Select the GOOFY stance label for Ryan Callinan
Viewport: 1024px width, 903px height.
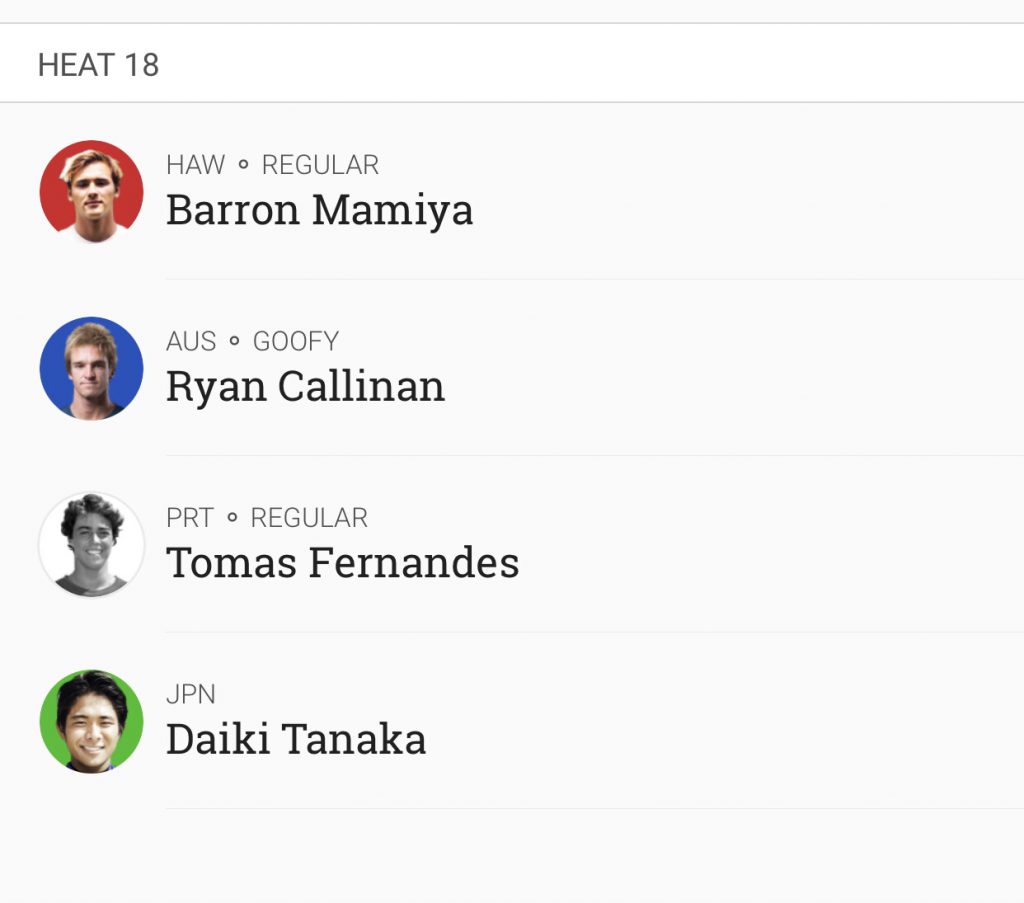(296, 341)
